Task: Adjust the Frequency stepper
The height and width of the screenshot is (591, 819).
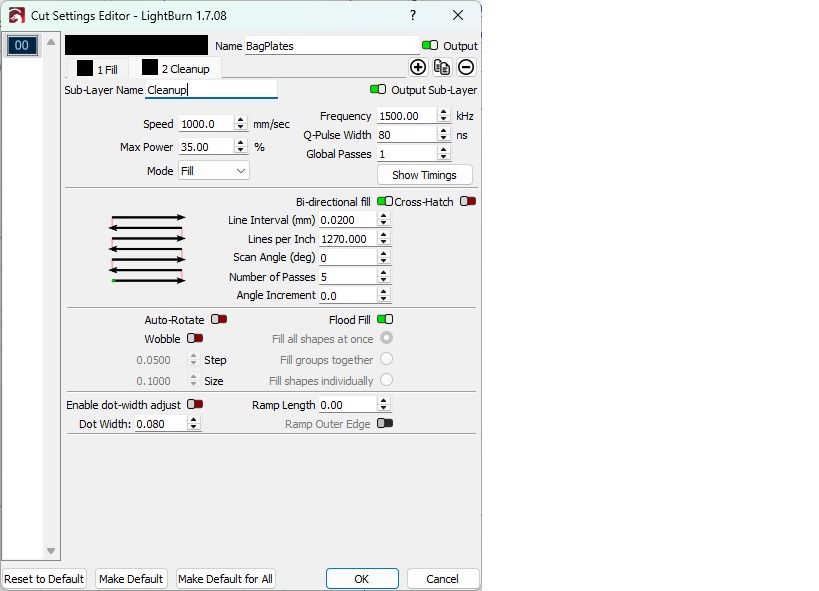Action: click(x=443, y=115)
